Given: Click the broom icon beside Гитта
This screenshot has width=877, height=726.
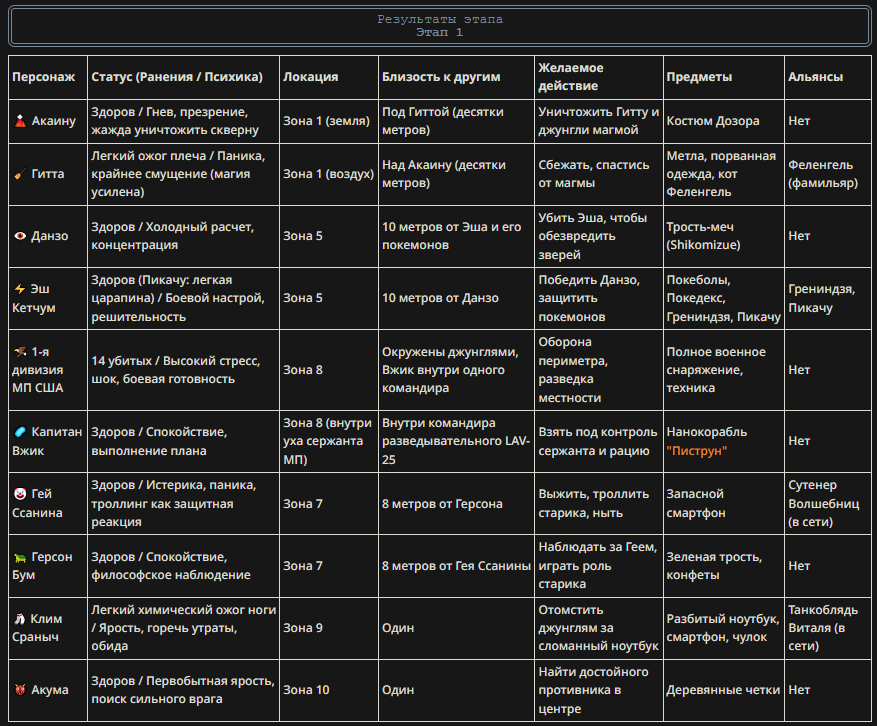Looking at the screenshot, I should click(x=20, y=174).
